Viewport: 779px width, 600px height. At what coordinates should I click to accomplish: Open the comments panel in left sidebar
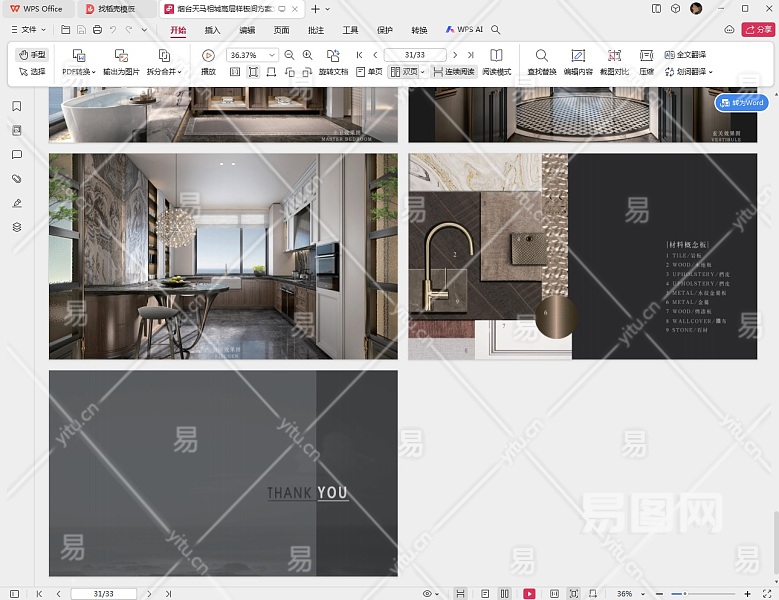point(17,155)
